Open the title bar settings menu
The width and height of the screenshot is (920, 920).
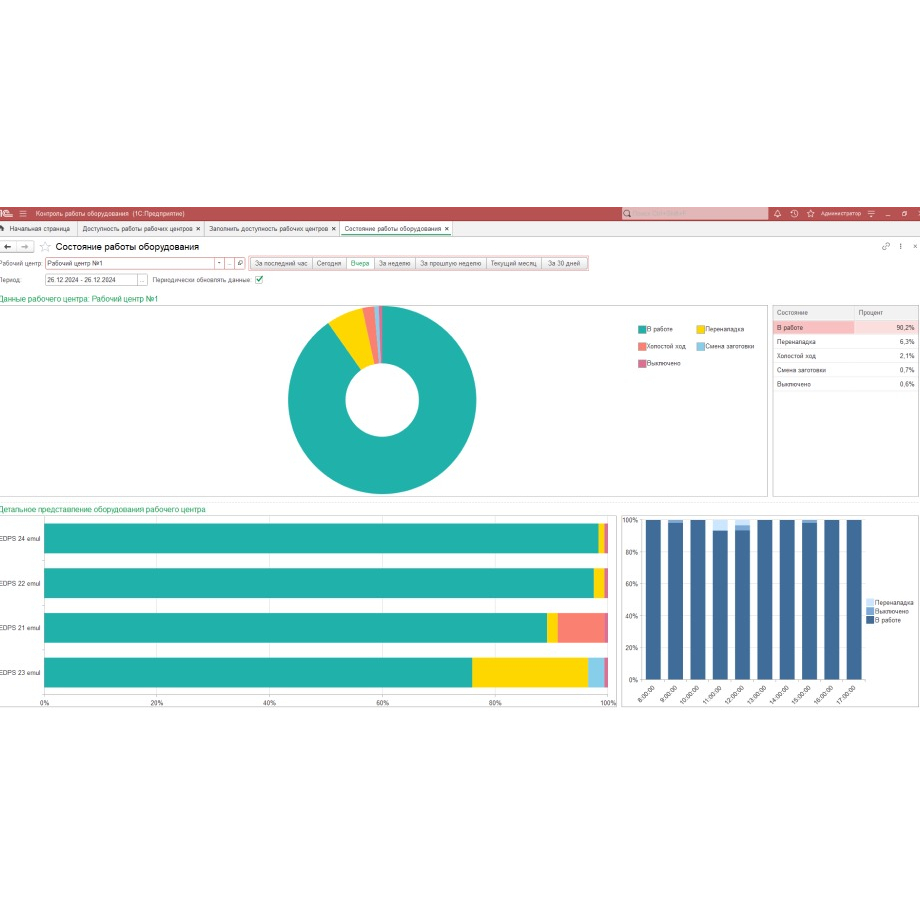871,213
